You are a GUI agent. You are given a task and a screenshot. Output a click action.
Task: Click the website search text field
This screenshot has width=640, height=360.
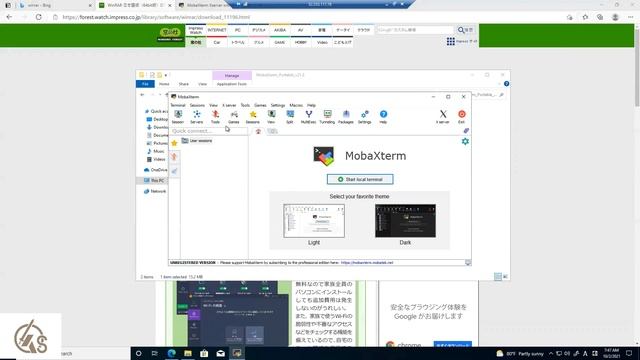pyautogui.click(x=415, y=30)
